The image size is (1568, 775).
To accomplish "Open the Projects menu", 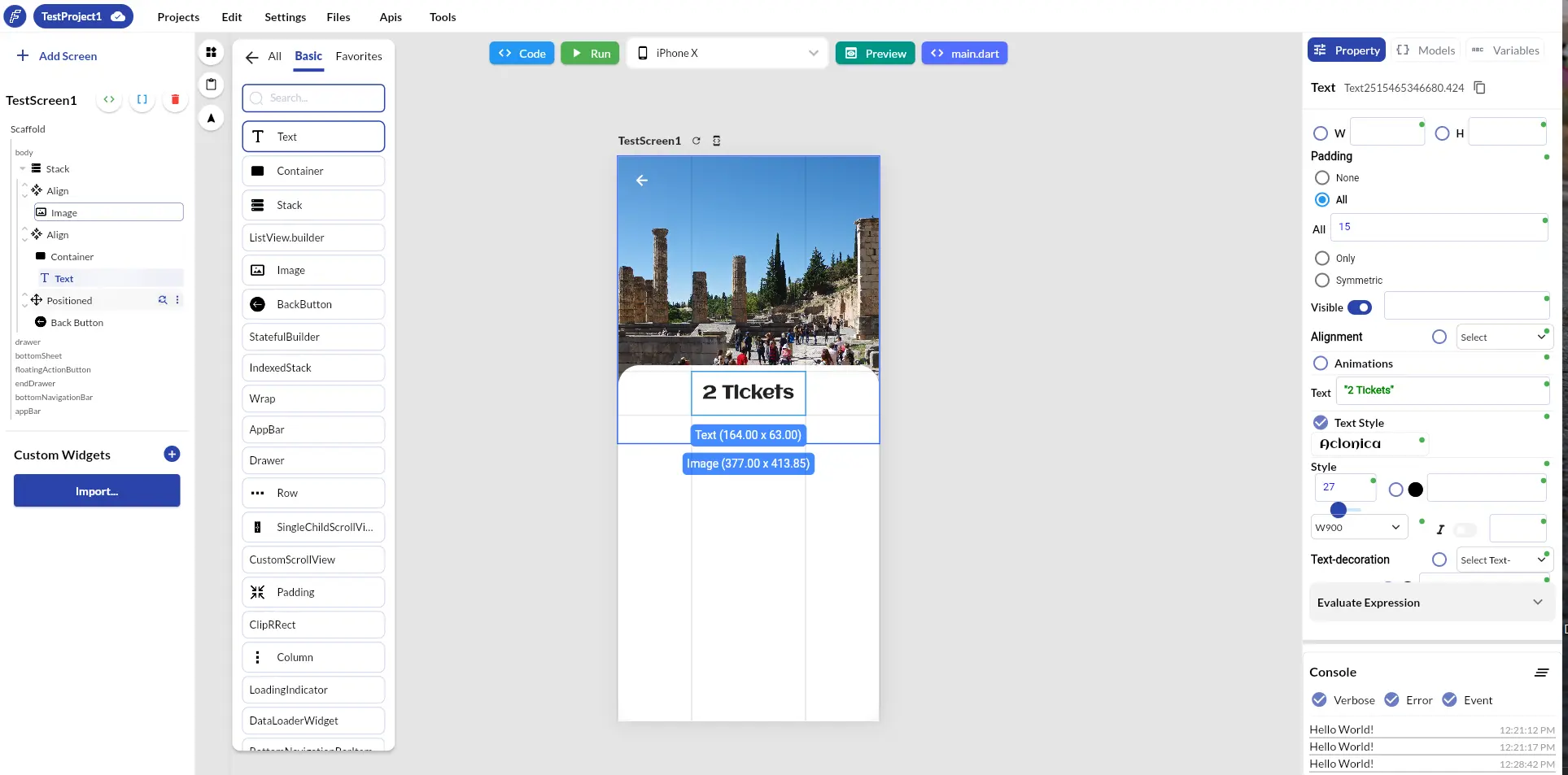I will [x=178, y=17].
